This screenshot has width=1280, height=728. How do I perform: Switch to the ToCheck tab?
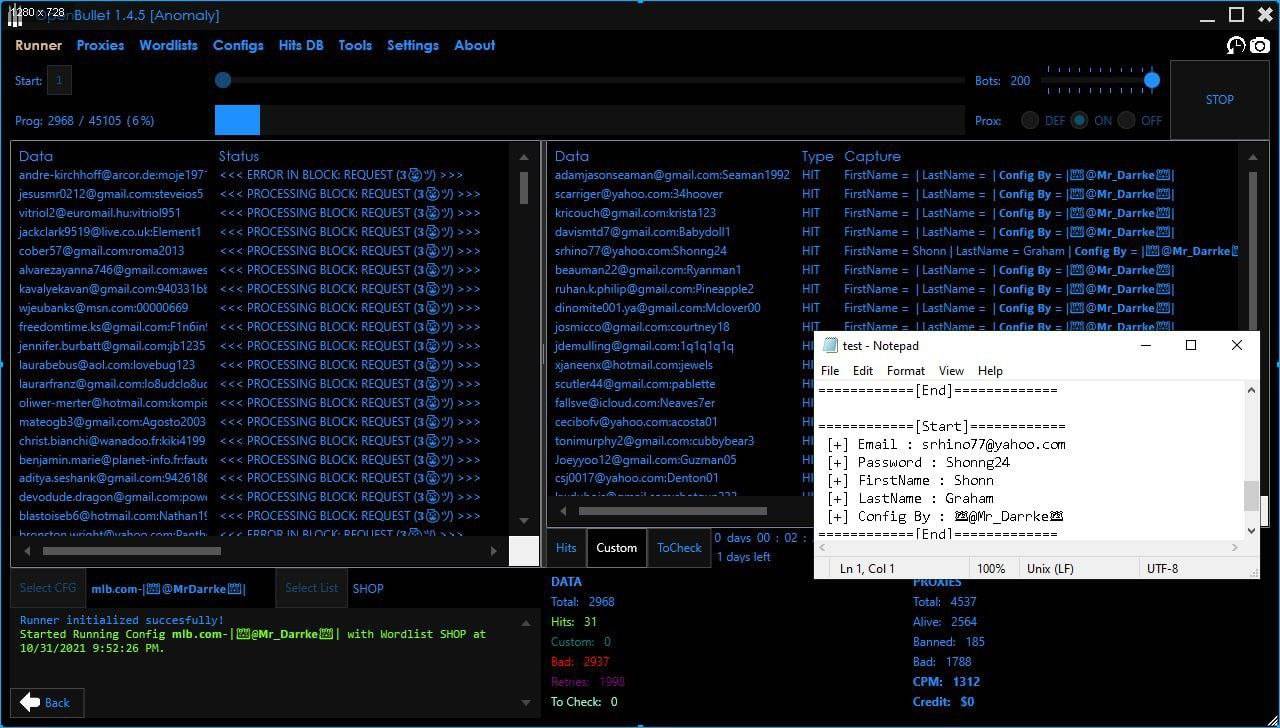(x=679, y=548)
